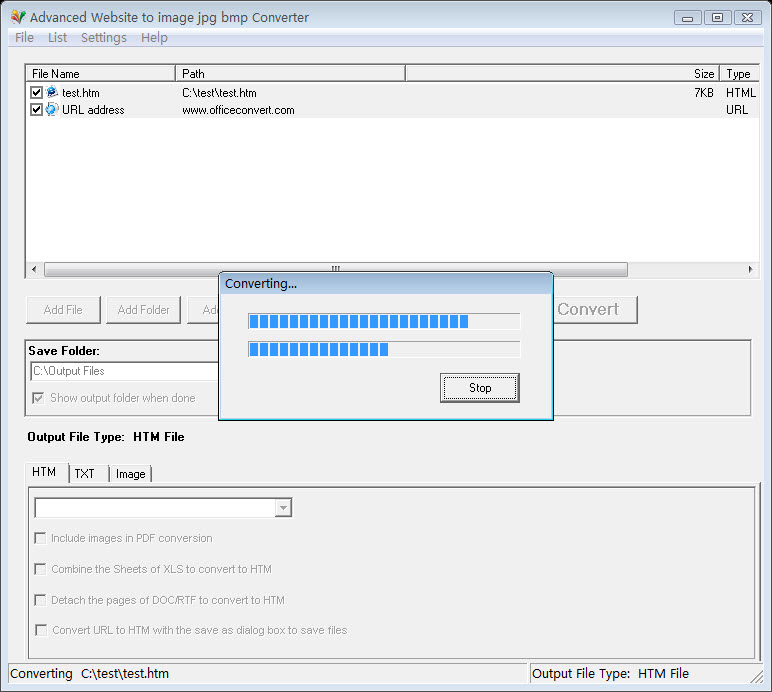Sort by File Name column header

coord(100,74)
